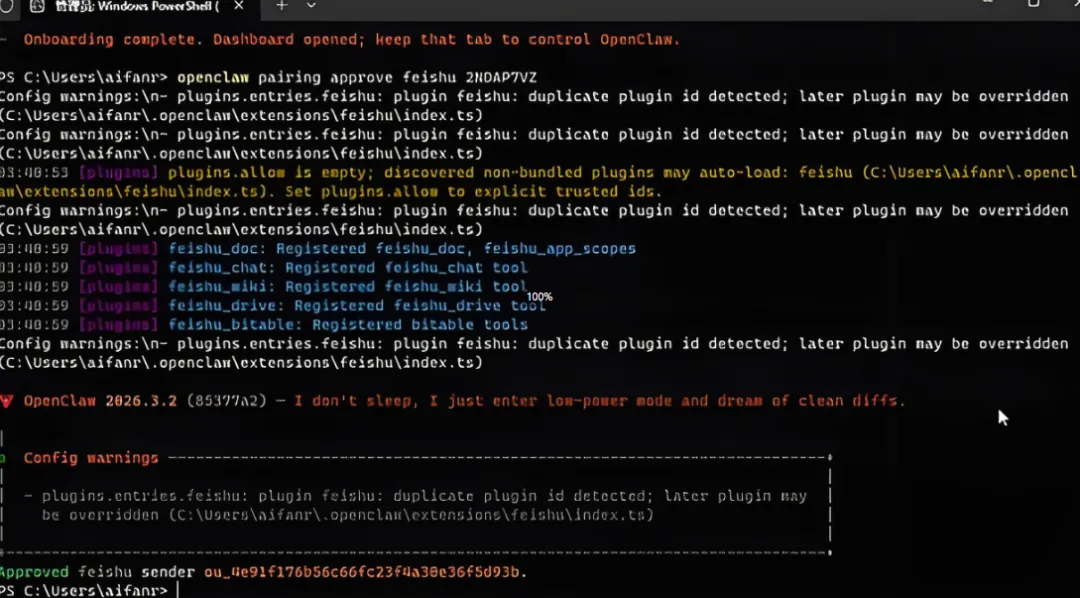1080x598 pixels.
Task: Click the (85377a2) commit hash
Action: (226, 400)
